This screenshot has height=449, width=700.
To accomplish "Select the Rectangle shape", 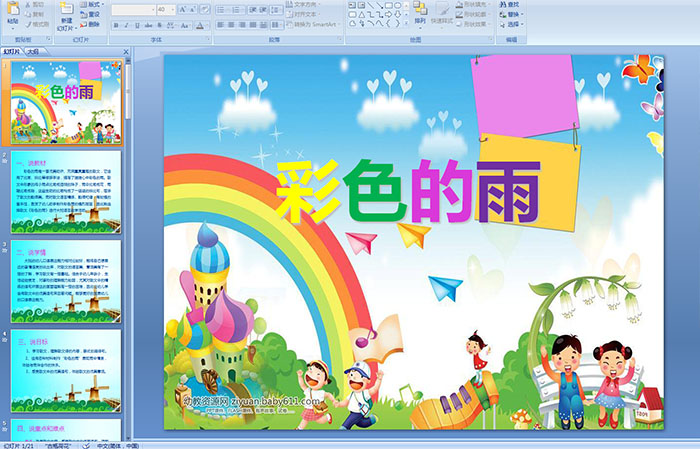I will (389, 5).
